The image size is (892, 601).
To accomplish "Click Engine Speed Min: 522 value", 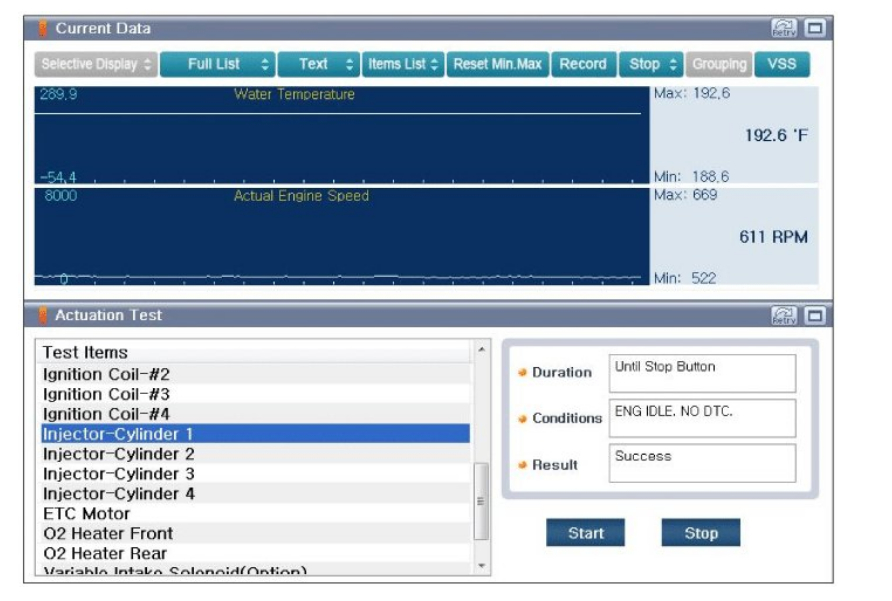I will click(x=685, y=278).
